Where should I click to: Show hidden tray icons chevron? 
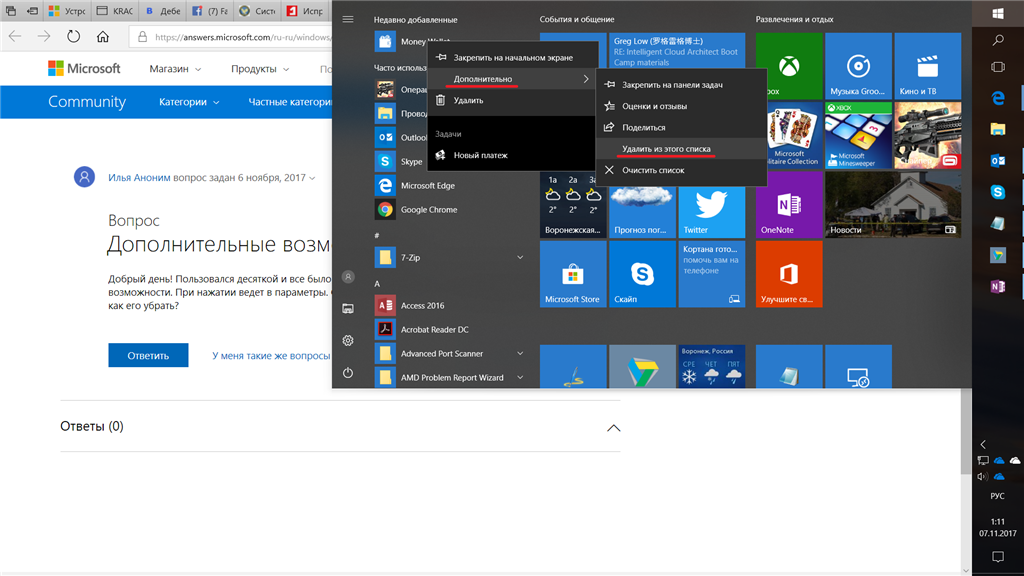click(x=983, y=444)
